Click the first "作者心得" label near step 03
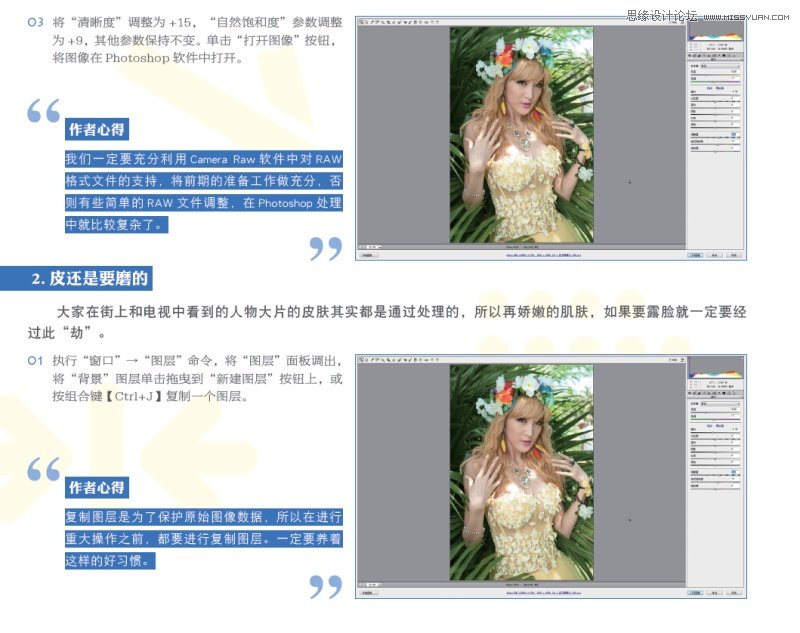Screen dimensions: 800x633 click(x=96, y=129)
